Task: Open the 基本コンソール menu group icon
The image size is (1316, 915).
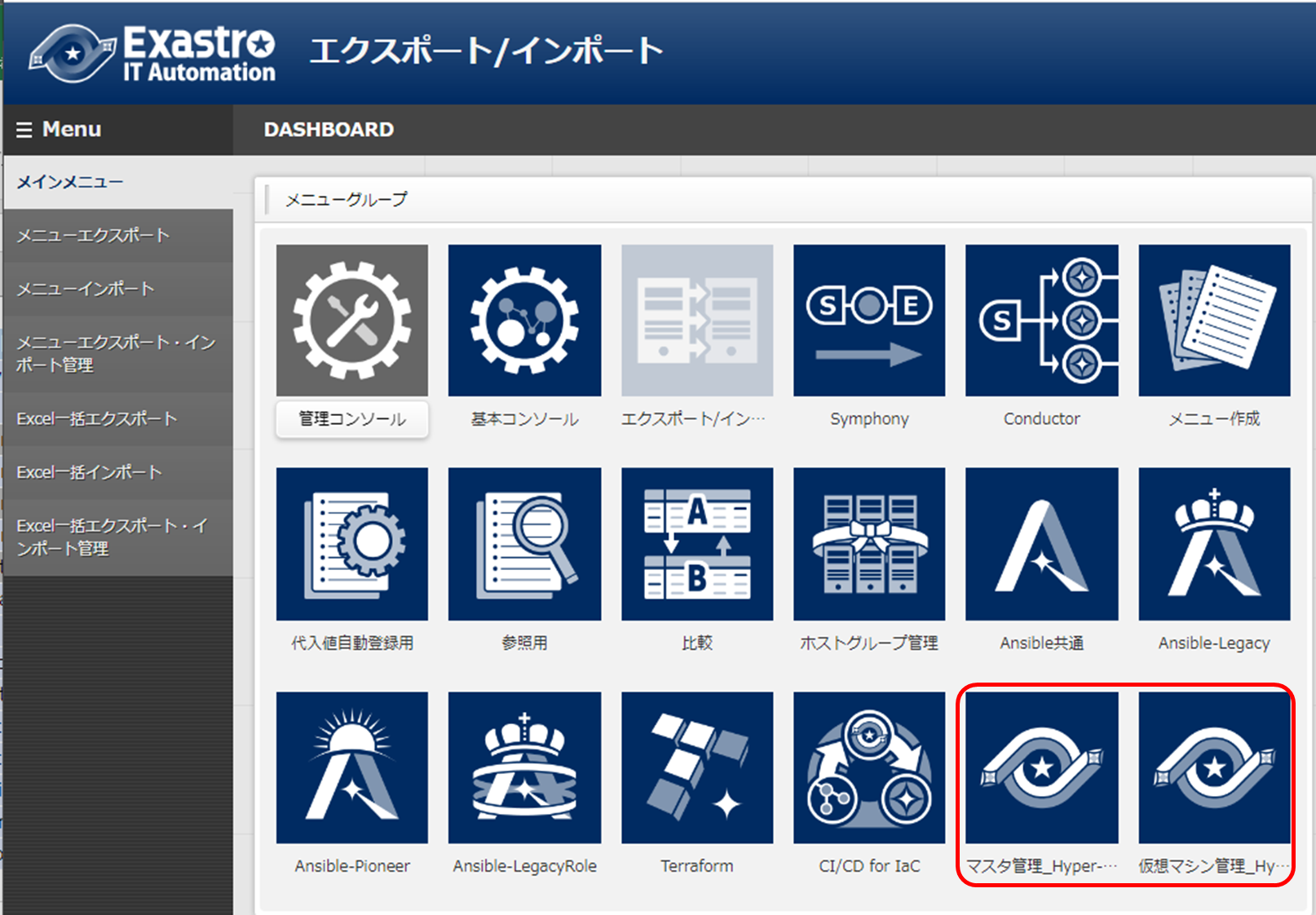Action: tap(524, 320)
